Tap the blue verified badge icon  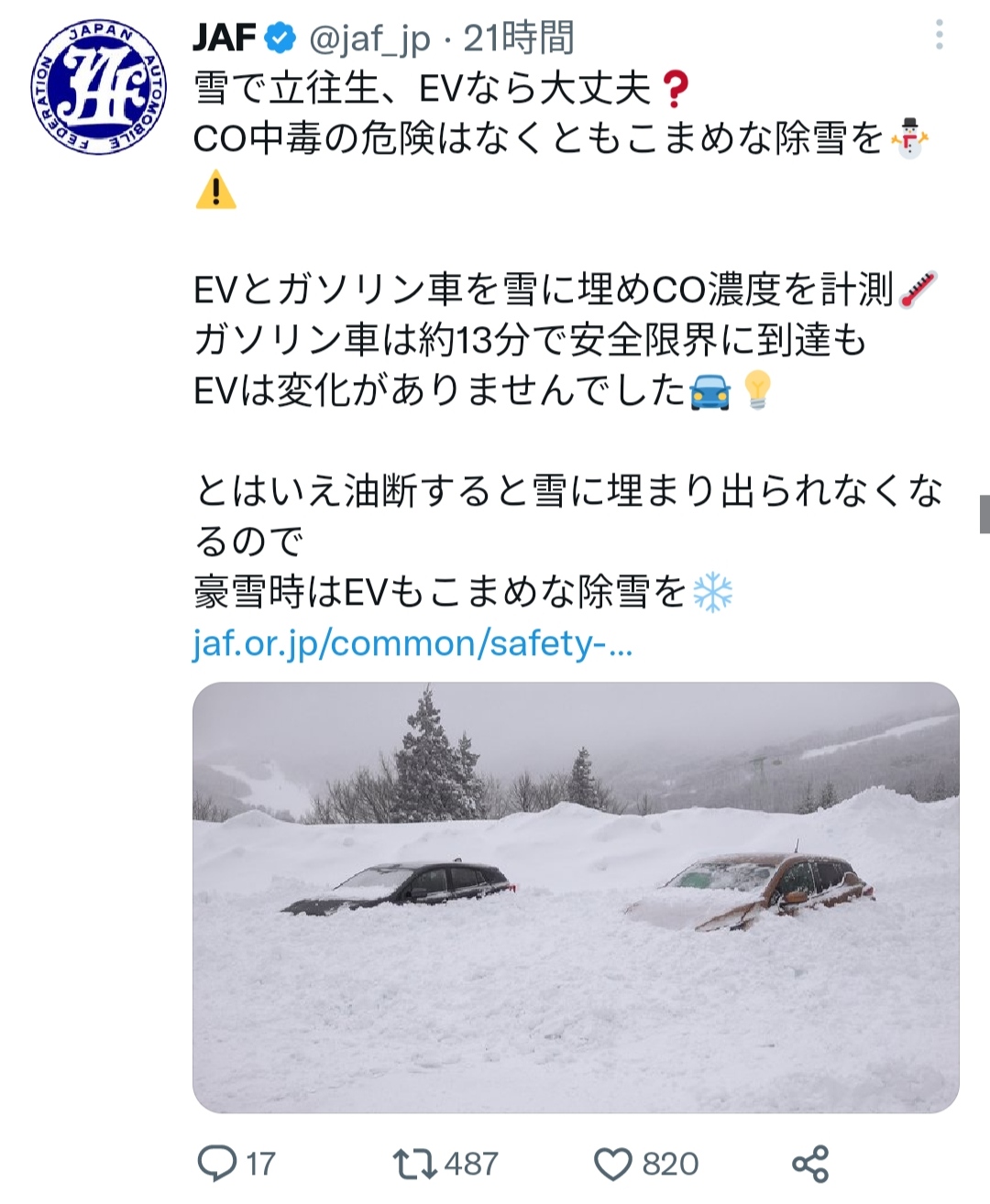[280, 38]
